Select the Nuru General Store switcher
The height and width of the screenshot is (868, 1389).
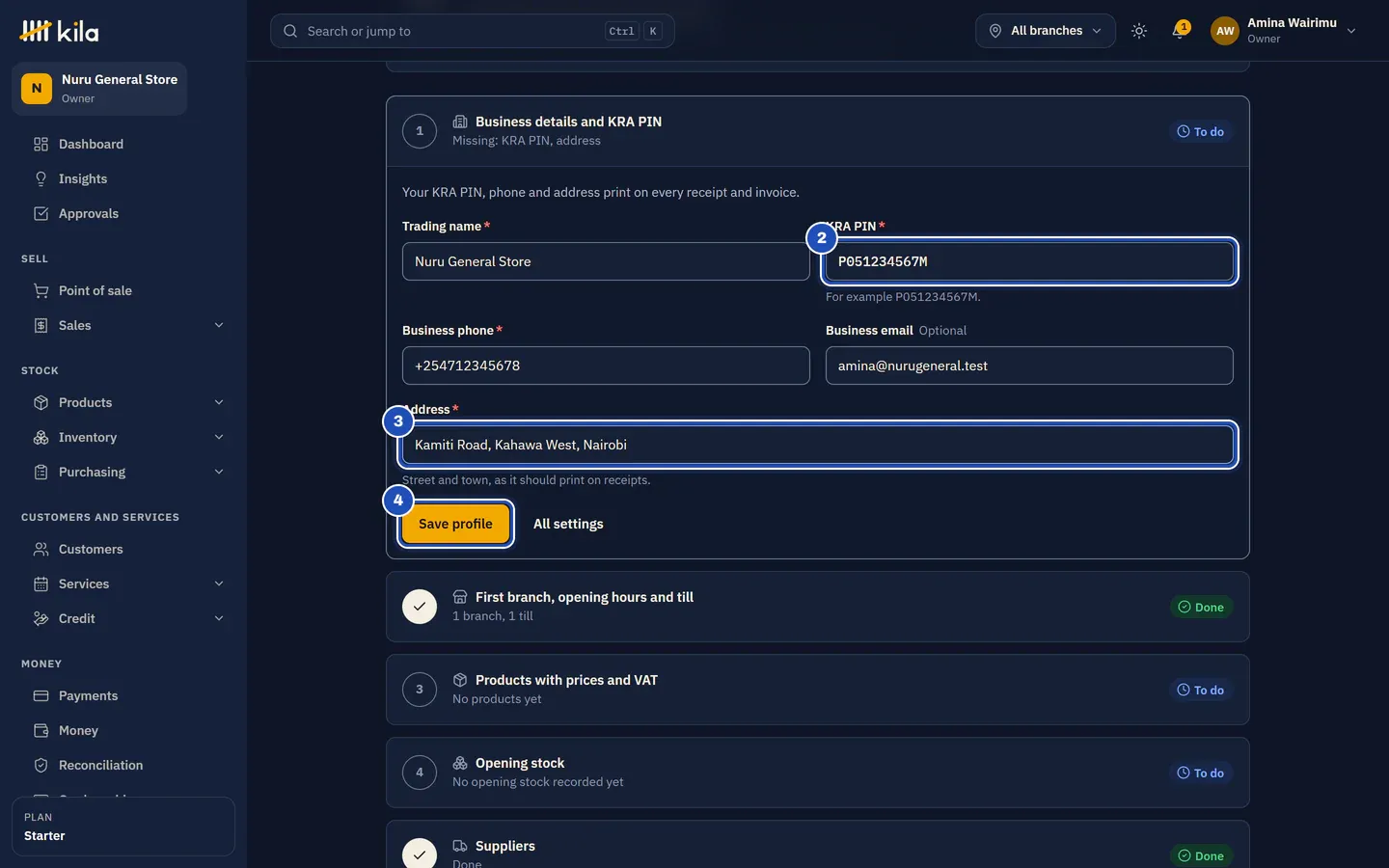pos(99,88)
